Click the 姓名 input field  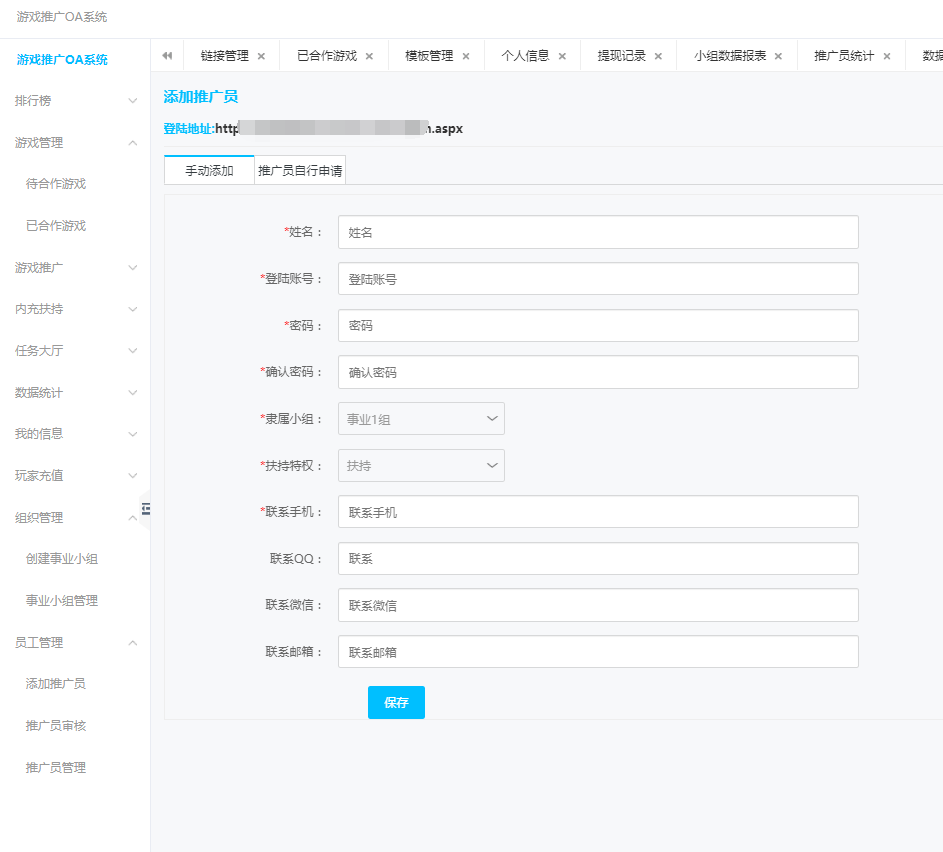(x=598, y=232)
